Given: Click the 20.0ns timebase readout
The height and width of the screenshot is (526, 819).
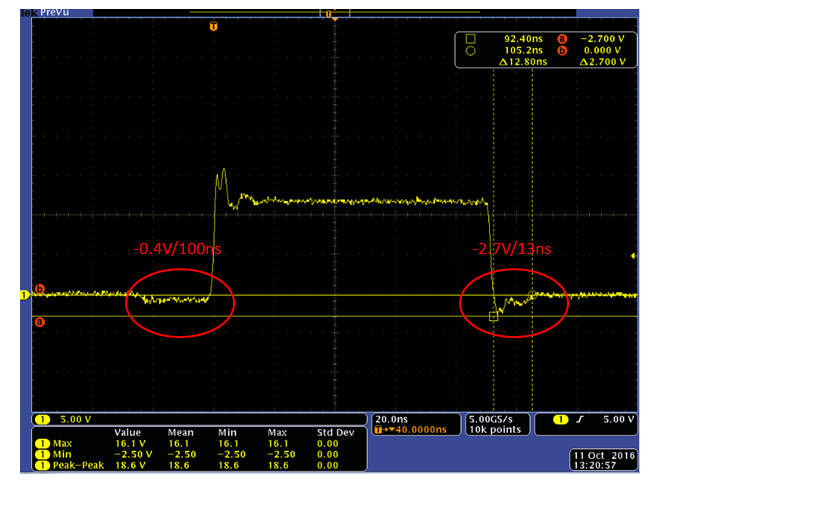Looking at the screenshot, I should tap(391, 419).
